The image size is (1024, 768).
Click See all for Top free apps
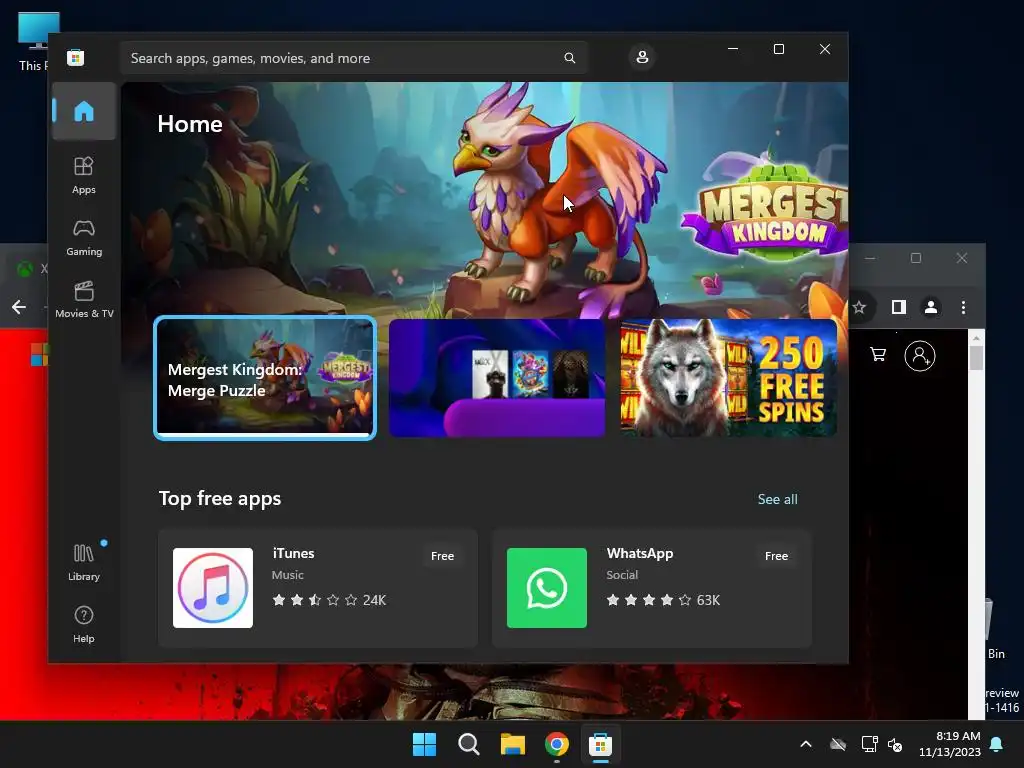pyautogui.click(x=777, y=499)
